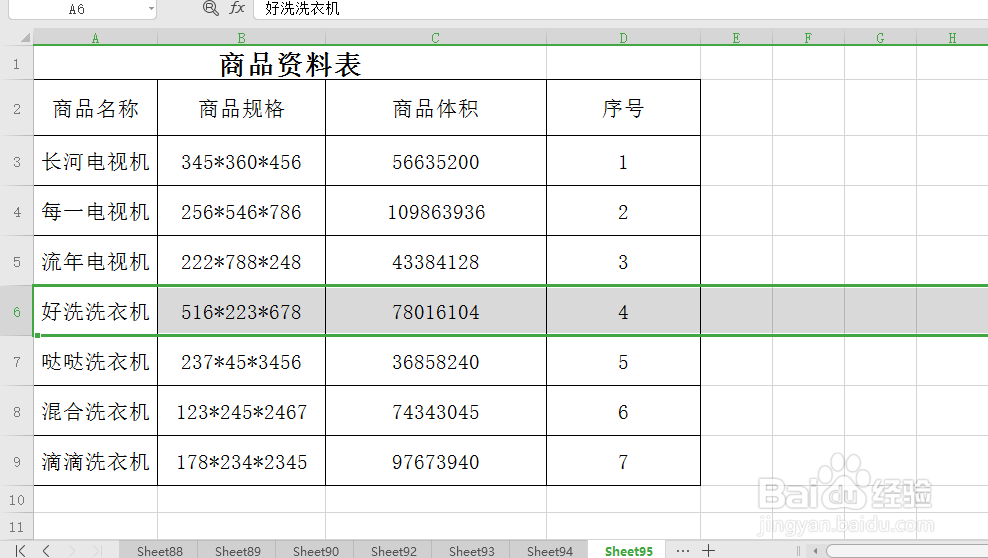The image size is (988, 558).
Task: Click next sheet navigation arrow
Action: [x=71, y=550]
